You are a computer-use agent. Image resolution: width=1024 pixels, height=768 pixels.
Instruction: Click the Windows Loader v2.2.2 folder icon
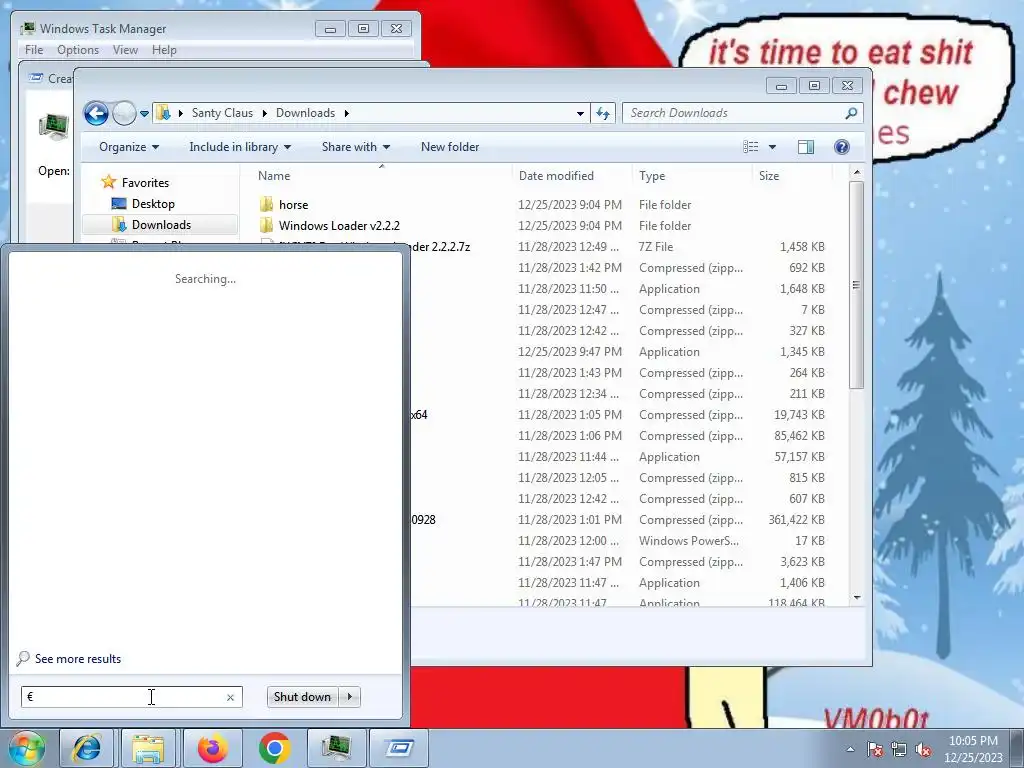click(266, 225)
